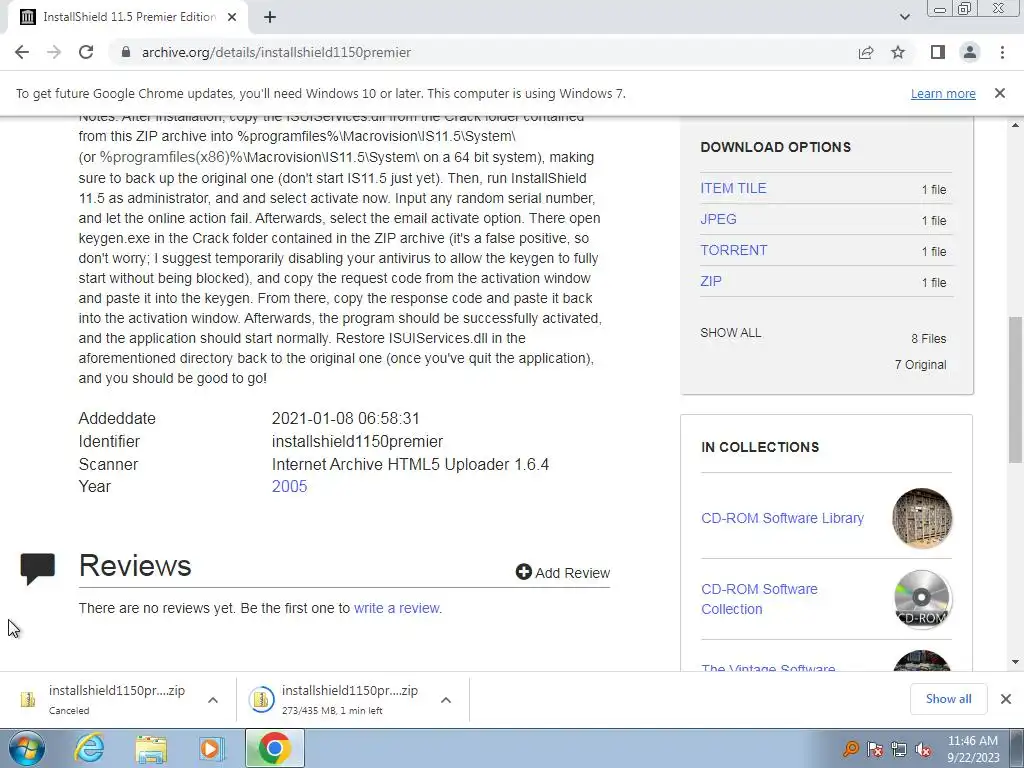Image resolution: width=1024 pixels, height=768 pixels.
Task: Go back using browser back arrow
Action: tap(22, 52)
